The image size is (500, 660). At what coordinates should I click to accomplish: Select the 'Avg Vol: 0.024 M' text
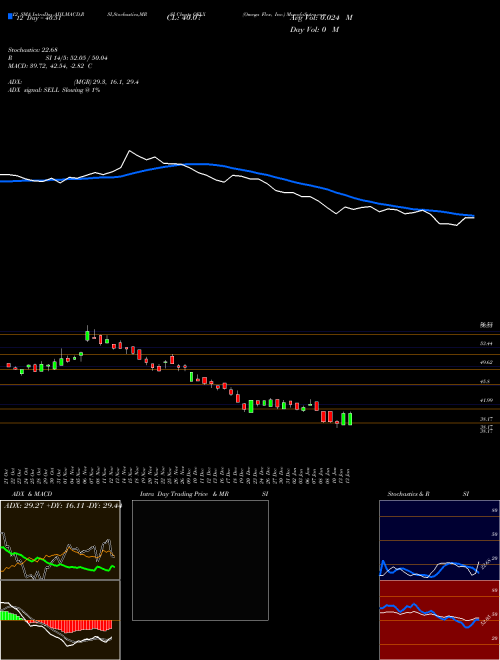tap(321, 18)
